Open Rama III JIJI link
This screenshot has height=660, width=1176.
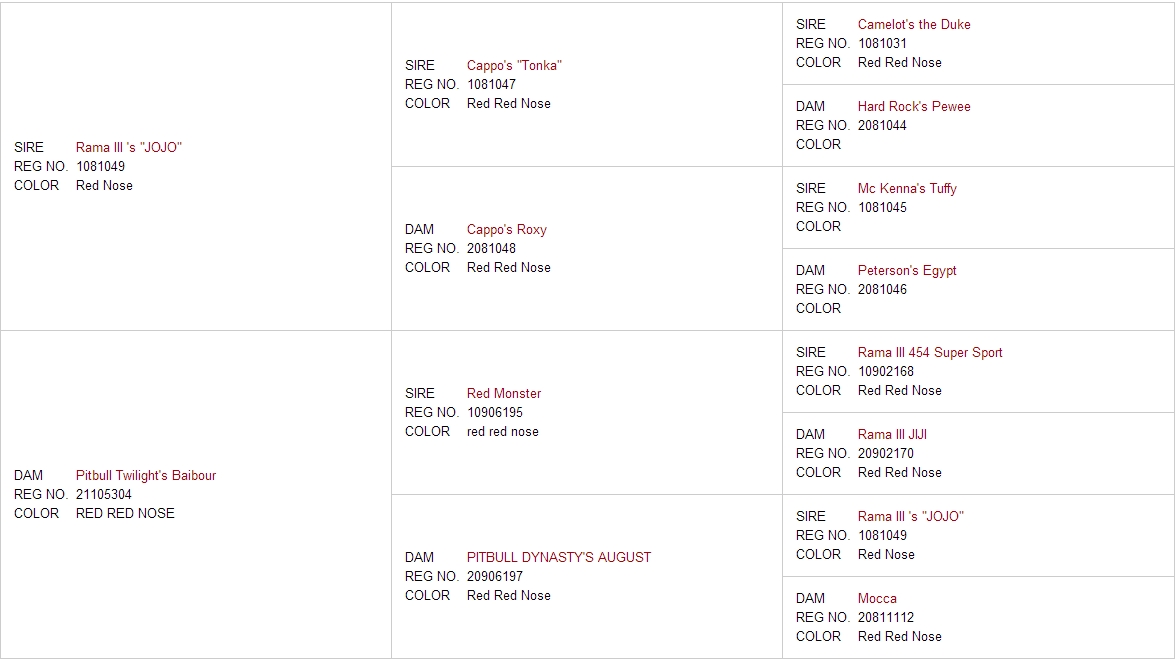click(x=892, y=434)
